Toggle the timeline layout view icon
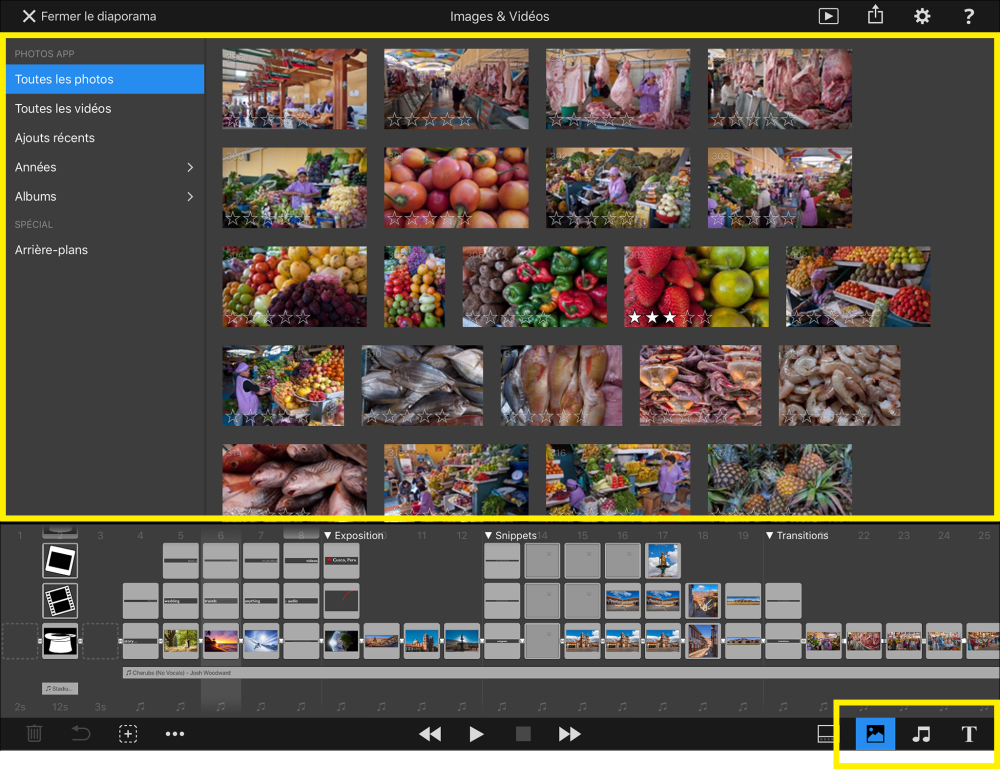 [x=827, y=734]
